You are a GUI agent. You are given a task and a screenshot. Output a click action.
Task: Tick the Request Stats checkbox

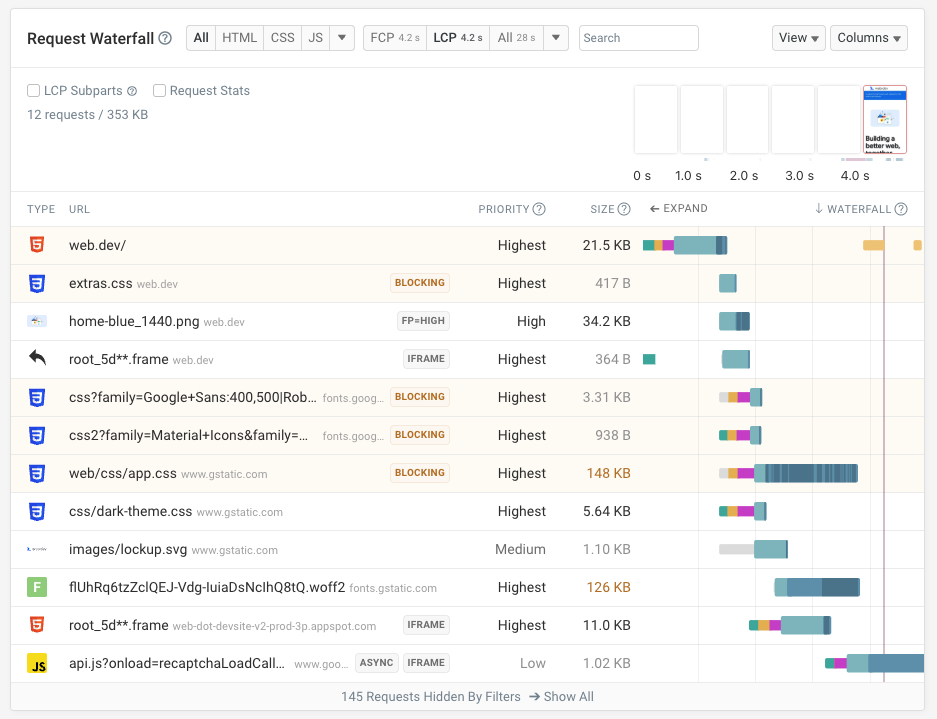point(160,91)
